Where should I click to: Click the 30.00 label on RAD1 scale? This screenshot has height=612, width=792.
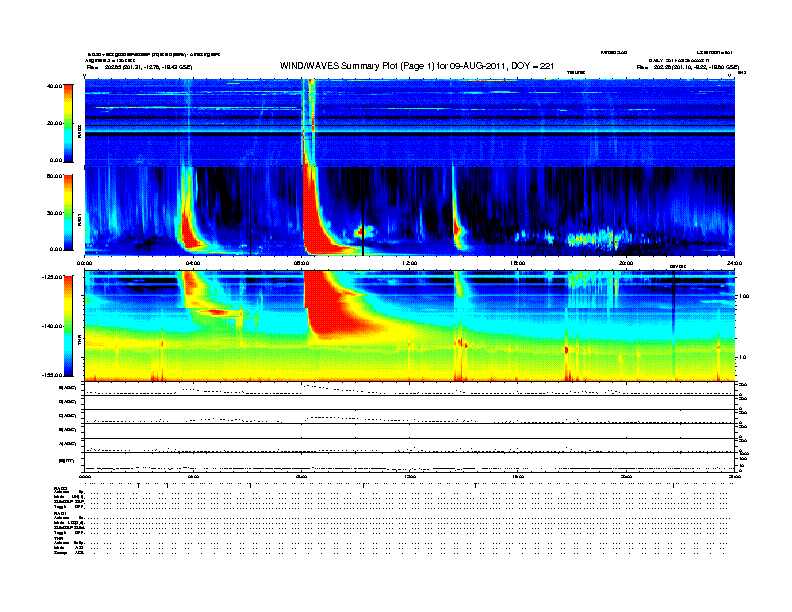pyautogui.click(x=54, y=213)
